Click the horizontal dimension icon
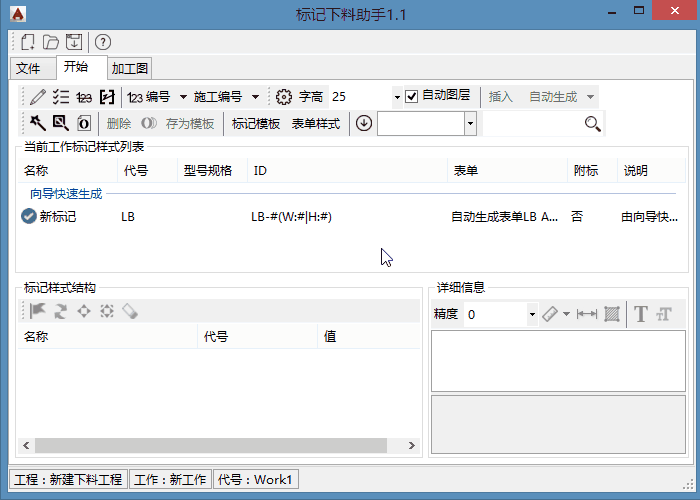 [587, 314]
